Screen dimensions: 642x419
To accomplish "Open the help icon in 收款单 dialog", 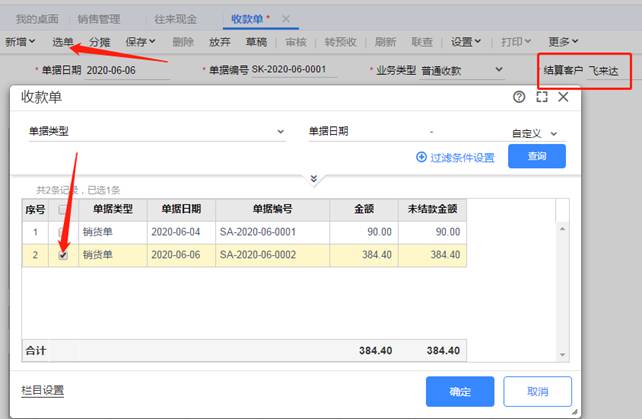I will point(519,97).
